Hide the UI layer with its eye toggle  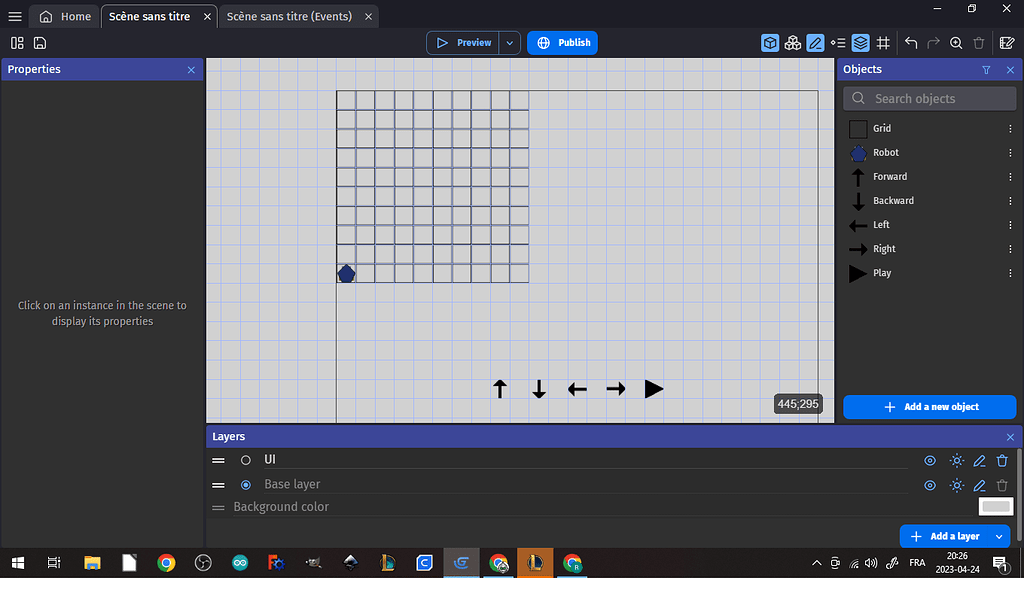[x=930, y=460]
